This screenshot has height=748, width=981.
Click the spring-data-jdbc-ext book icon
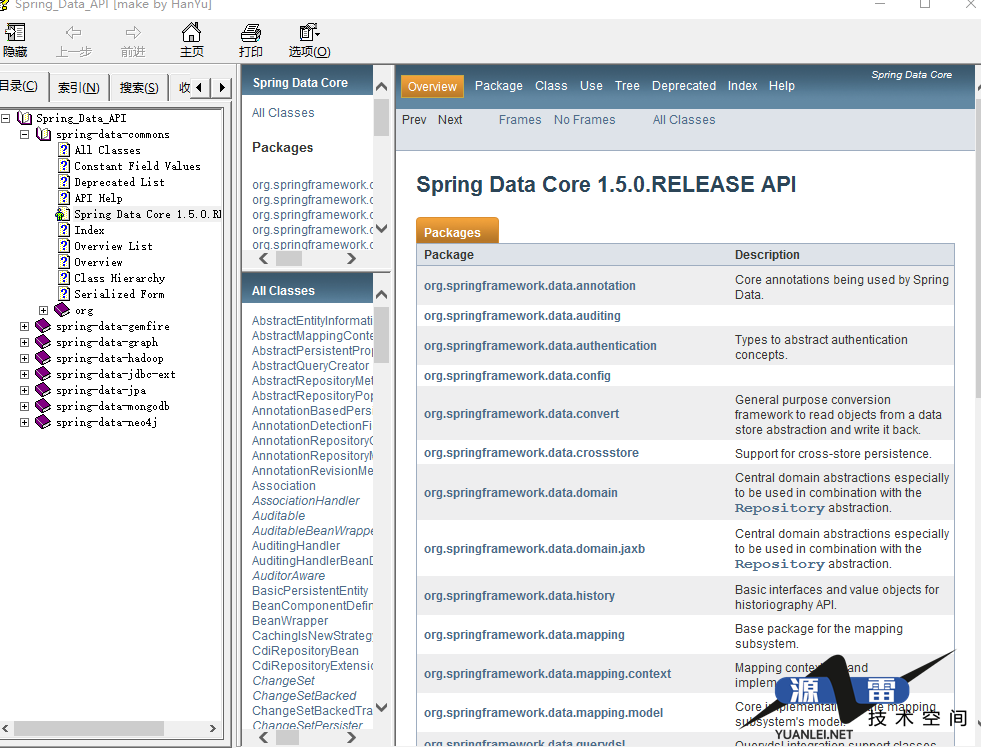[43, 374]
